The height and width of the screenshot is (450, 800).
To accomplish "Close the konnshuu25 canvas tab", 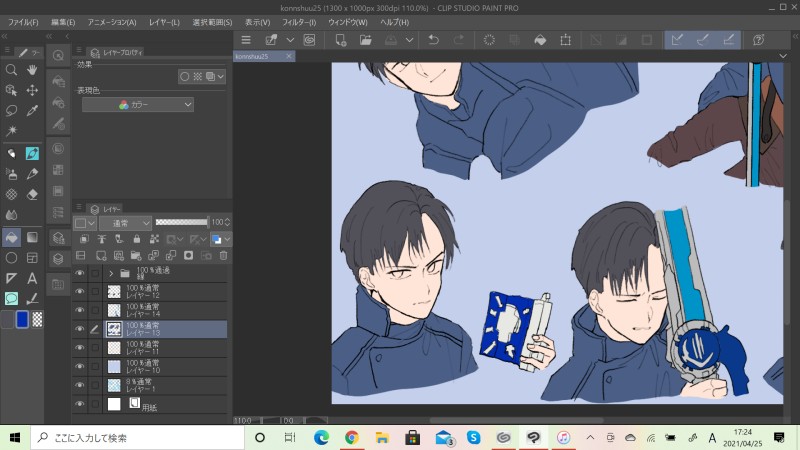I will pyautogui.click(x=289, y=56).
